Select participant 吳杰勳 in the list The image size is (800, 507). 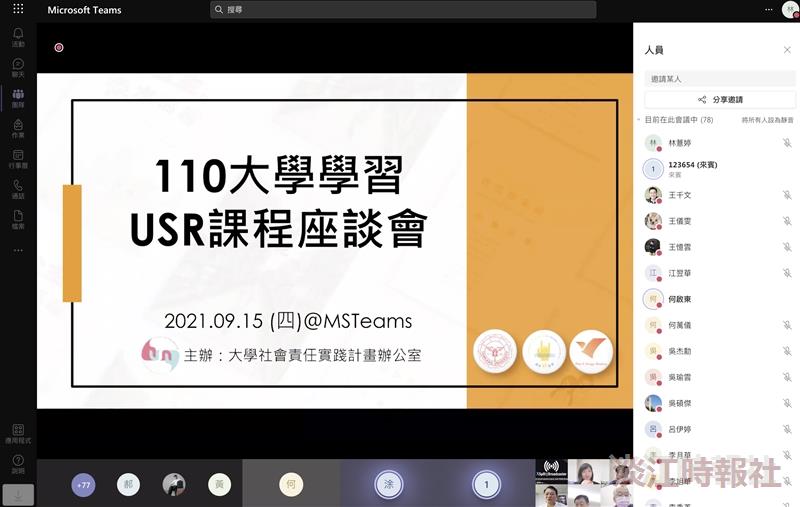click(x=719, y=351)
